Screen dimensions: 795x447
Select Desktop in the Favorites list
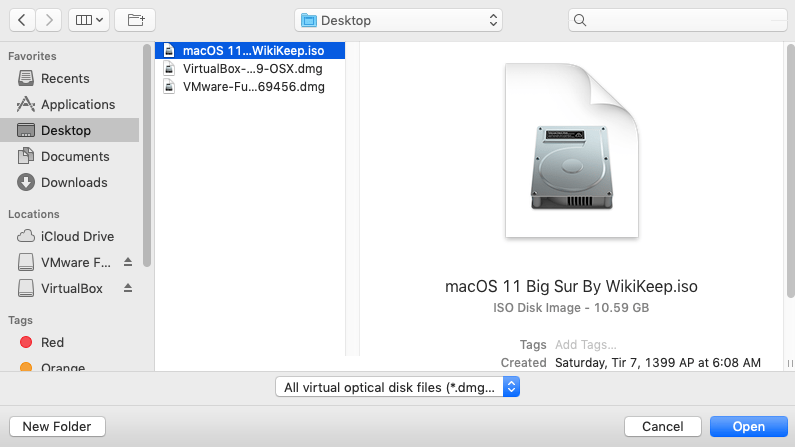point(70,130)
